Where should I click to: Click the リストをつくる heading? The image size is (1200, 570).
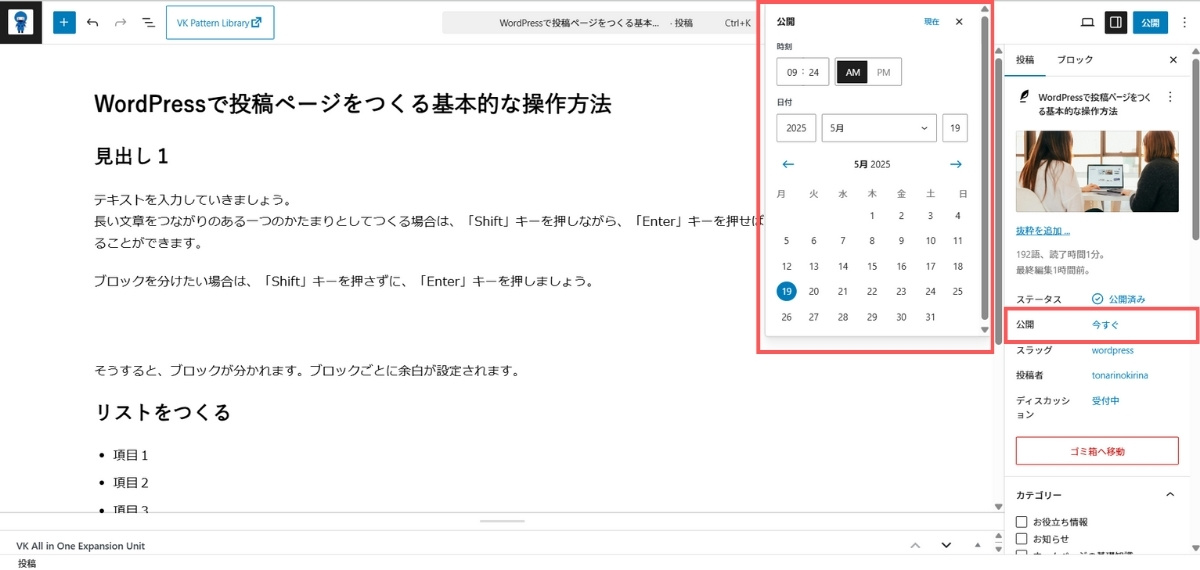click(x=162, y=412)
